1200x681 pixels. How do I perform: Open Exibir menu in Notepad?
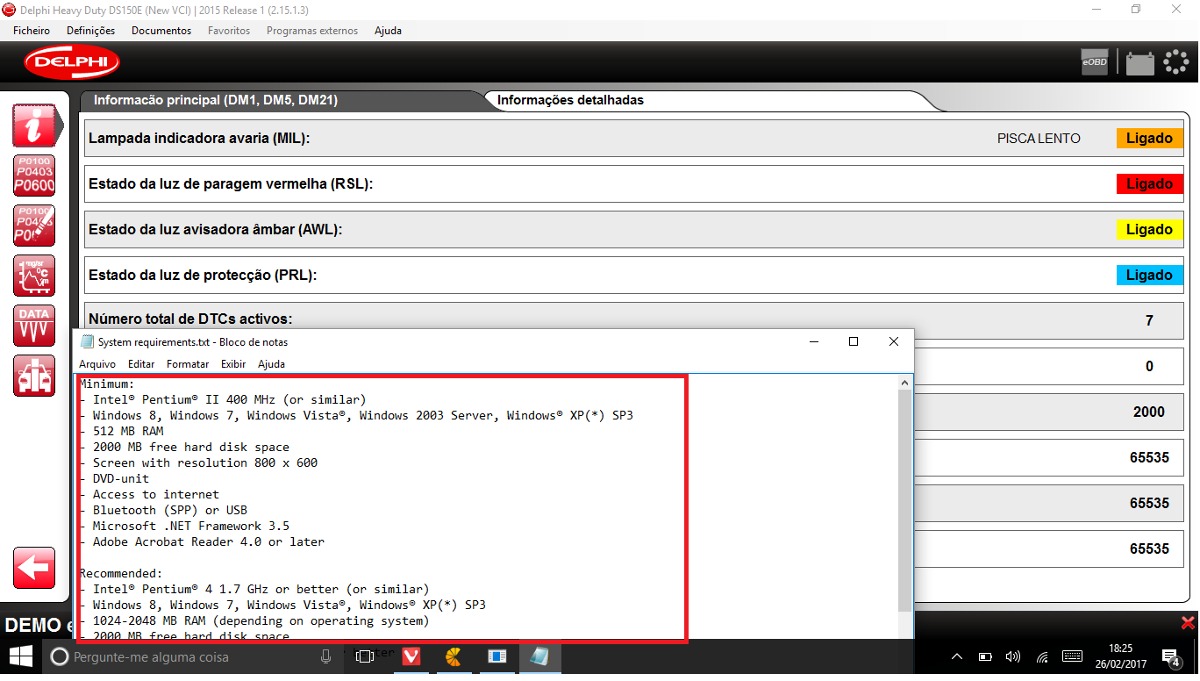[x=233, y=364]
